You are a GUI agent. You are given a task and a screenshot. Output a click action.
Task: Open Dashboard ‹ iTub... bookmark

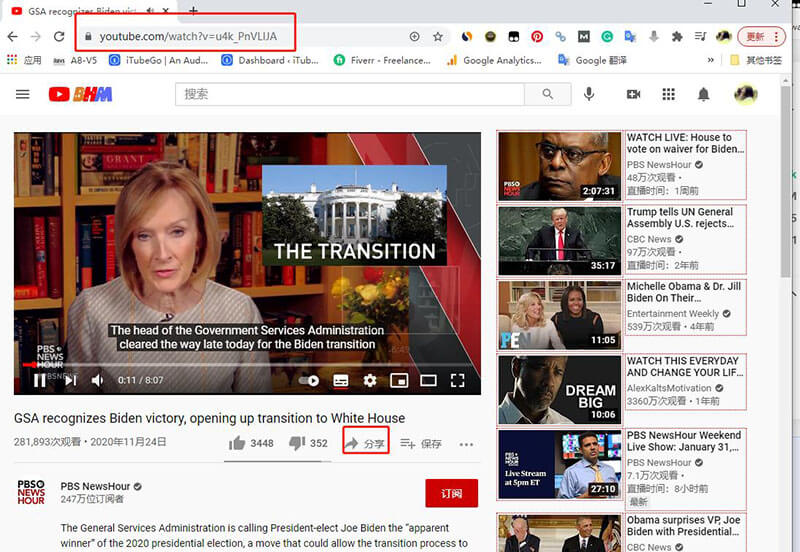click(270, 60)
